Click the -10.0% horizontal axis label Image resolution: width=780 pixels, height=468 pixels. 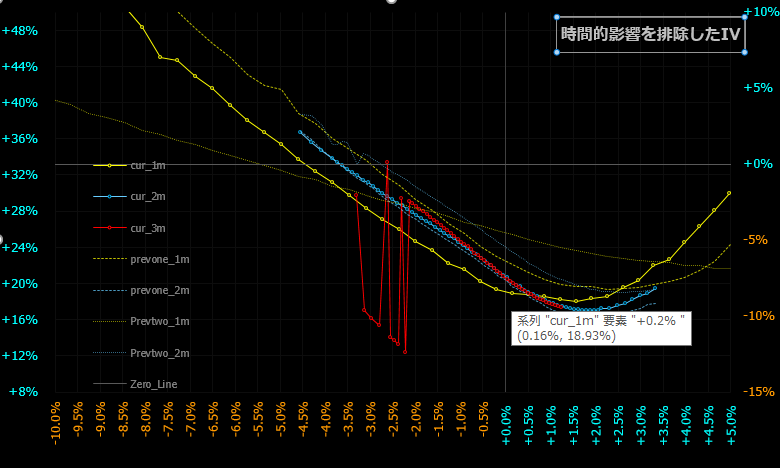[x=55, y=422]
